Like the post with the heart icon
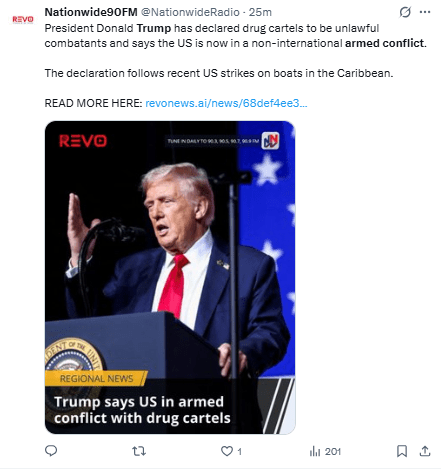 coord(227,451)
